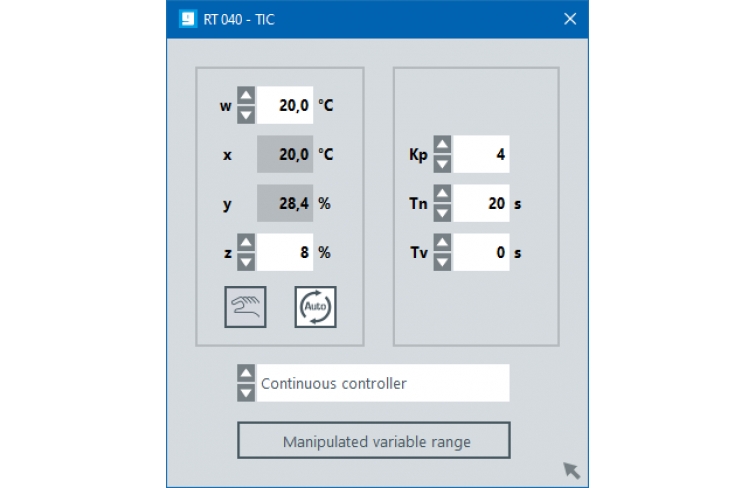755x488 pixels.
Task: Click the y output field showing 28,4
Action: [x=285, y=203]
